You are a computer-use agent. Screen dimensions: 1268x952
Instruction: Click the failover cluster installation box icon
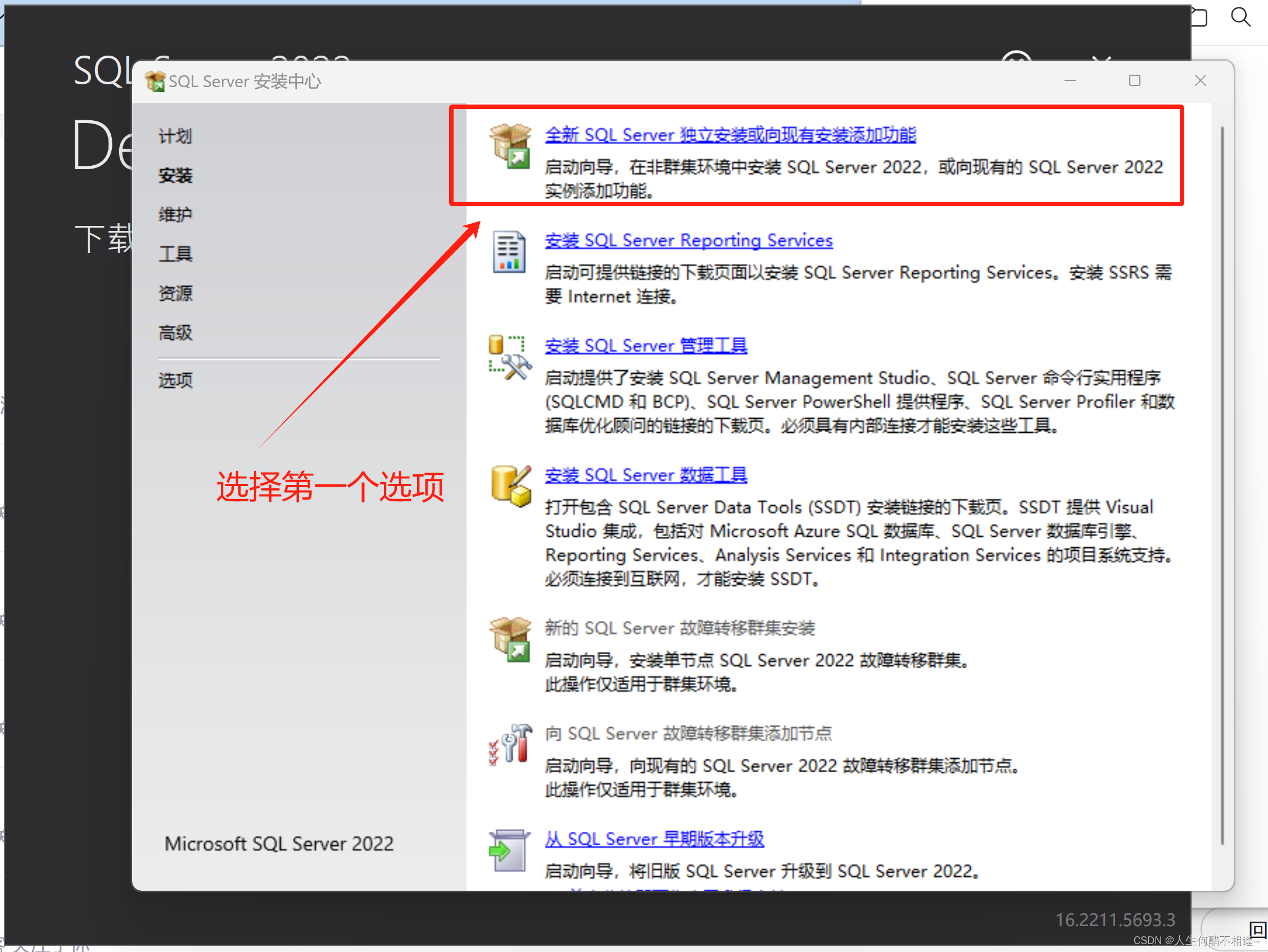(x=510, y=639)
